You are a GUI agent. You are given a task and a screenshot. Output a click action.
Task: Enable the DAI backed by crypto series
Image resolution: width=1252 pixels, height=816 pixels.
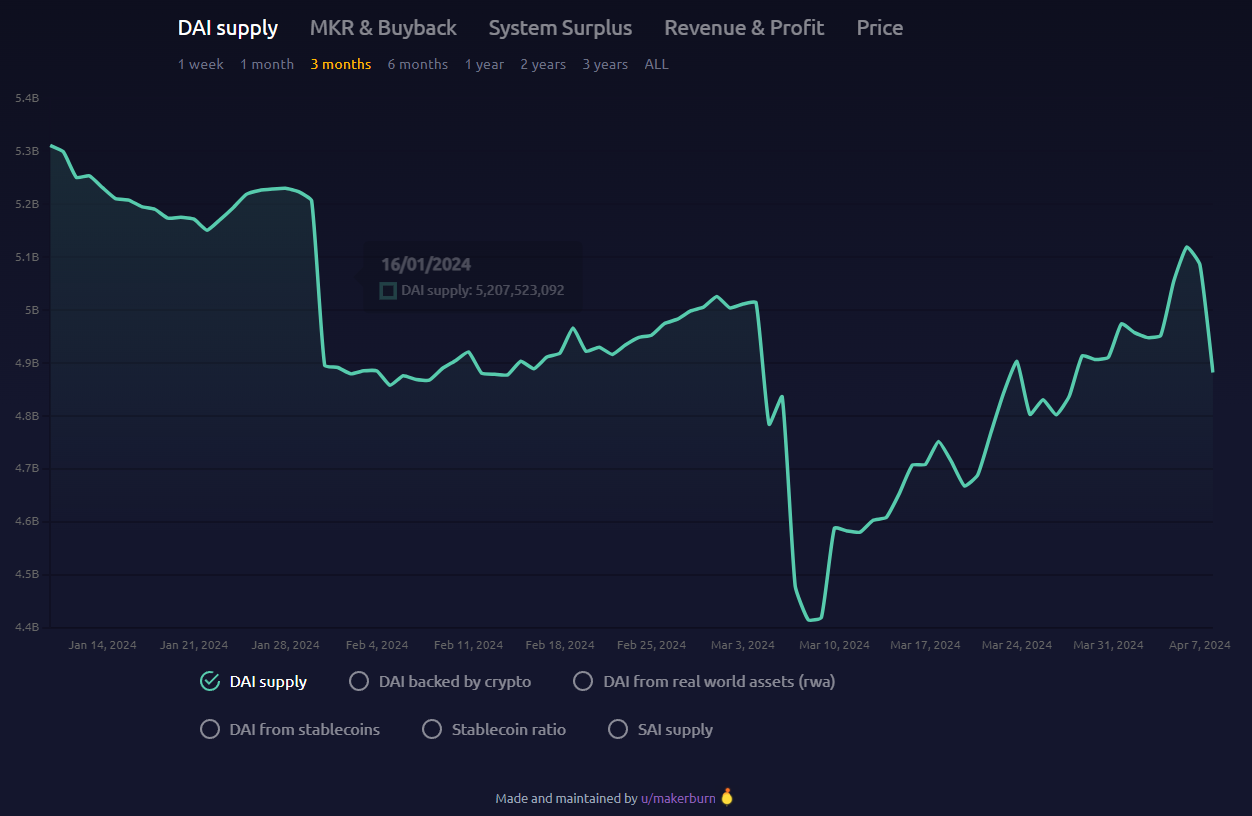(x=359, y=681)
